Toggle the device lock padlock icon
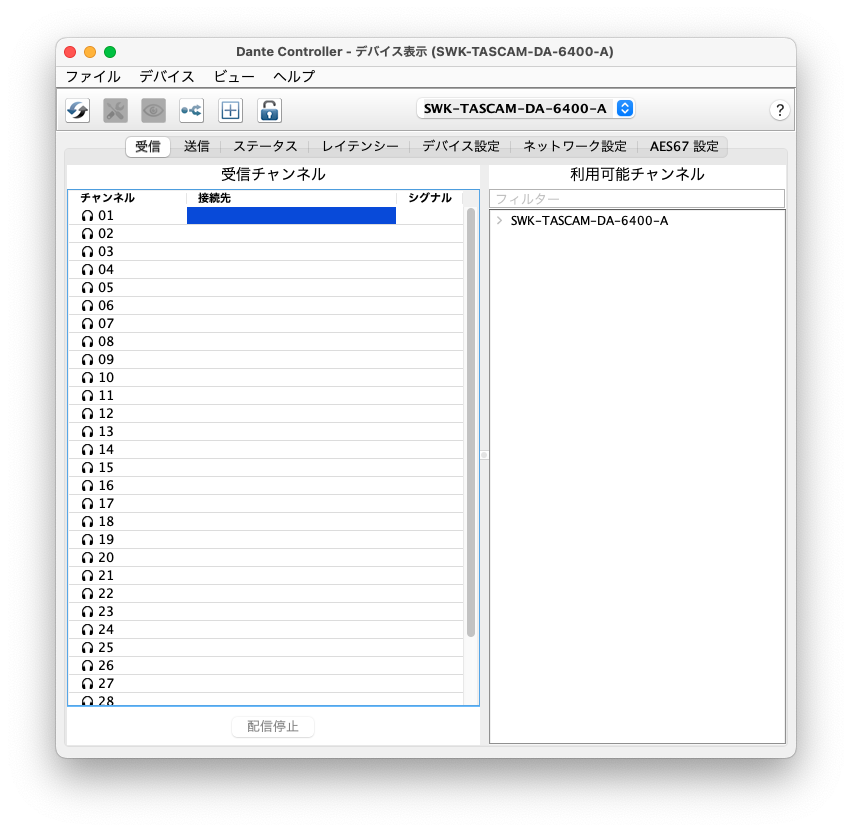This screenshot has width=852, height=832. [x=269, y=110]
